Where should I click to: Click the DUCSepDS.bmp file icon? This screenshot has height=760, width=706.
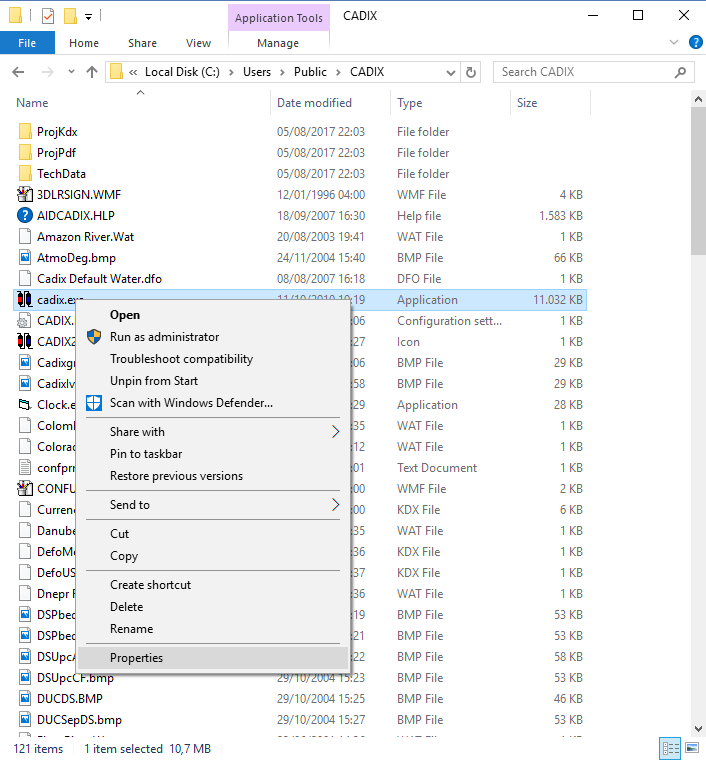tap(25, 720)
